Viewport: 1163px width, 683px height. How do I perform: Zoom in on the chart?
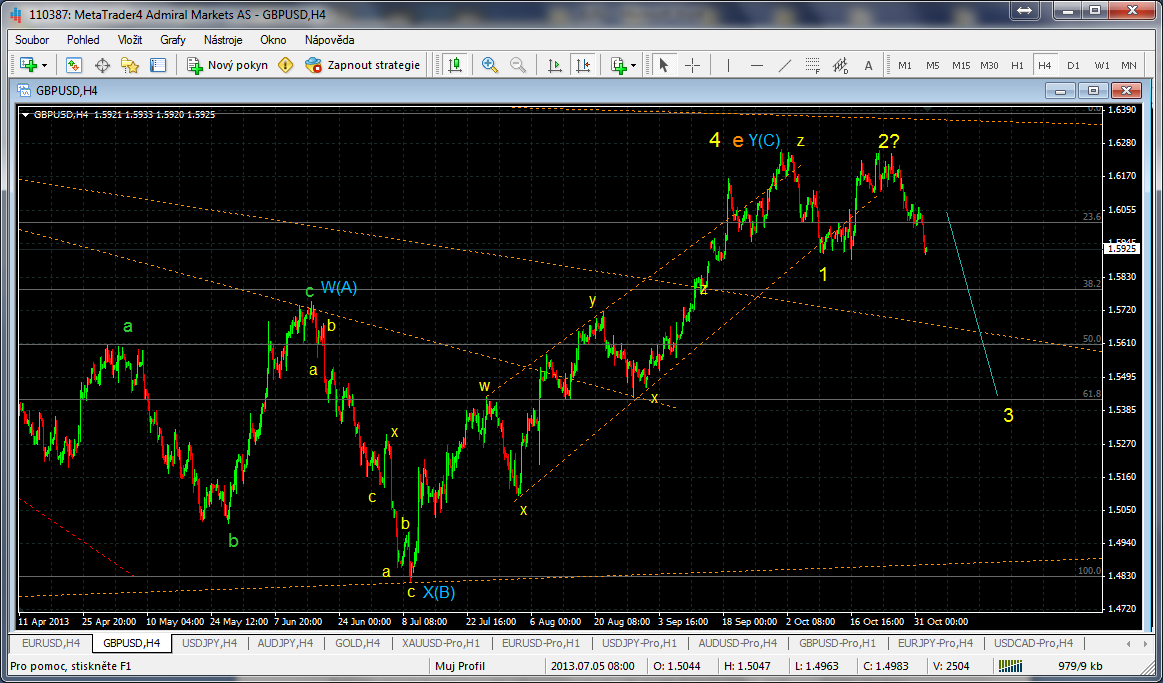pyautogui.click(x=490, y=65)
